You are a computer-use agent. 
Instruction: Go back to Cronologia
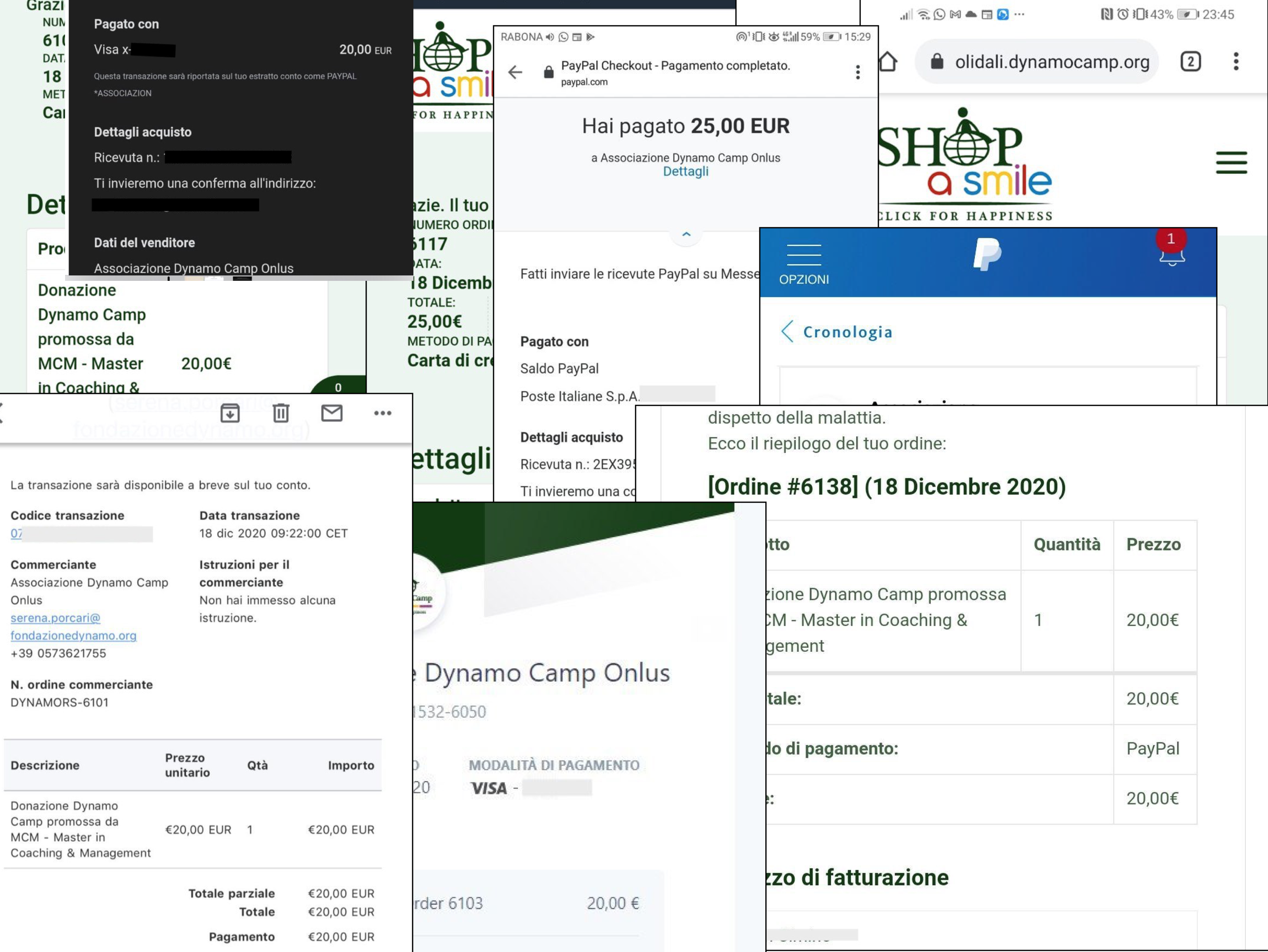click(x=836, y=332)
